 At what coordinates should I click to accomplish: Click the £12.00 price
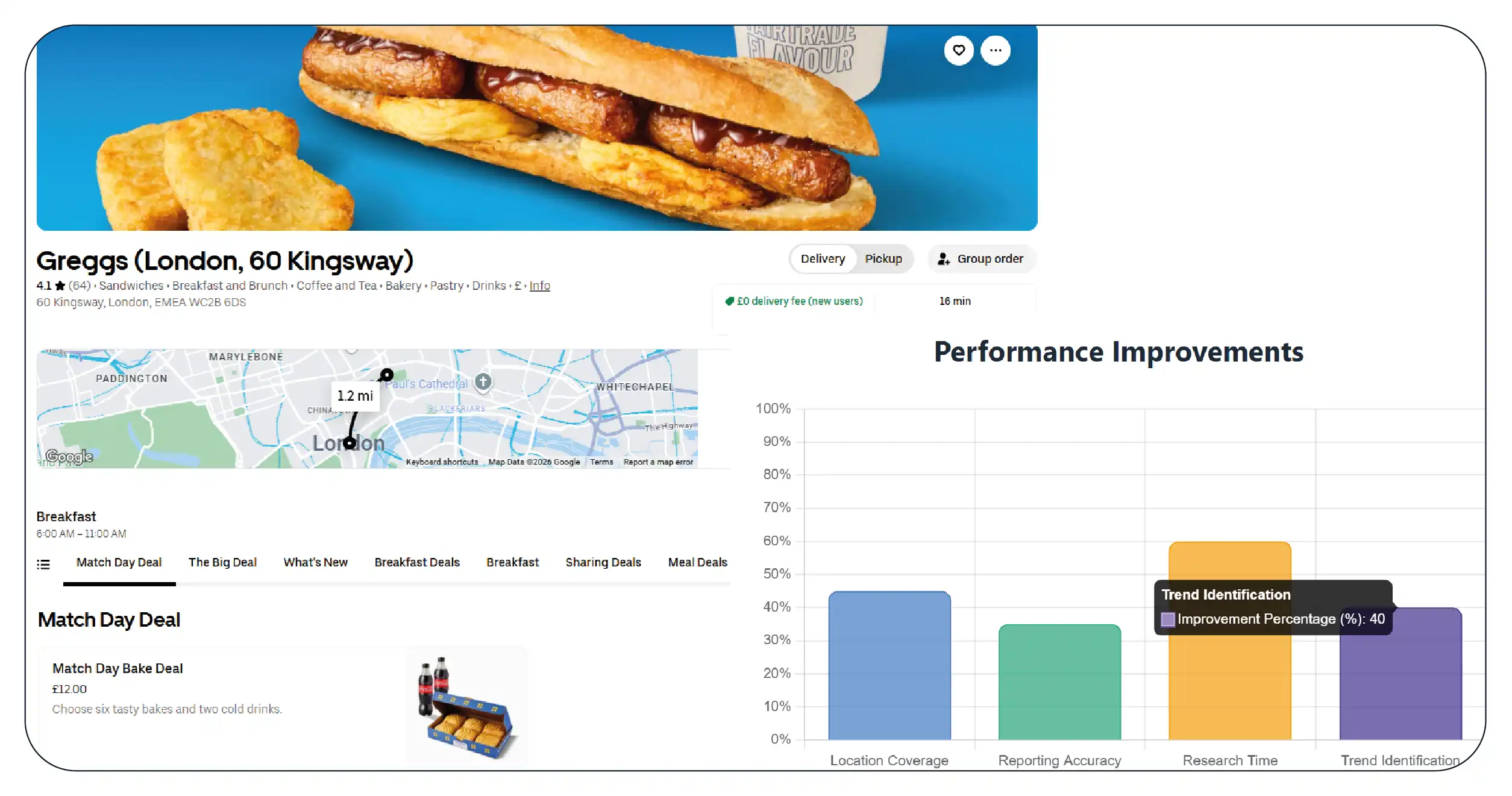click(69, 689)
